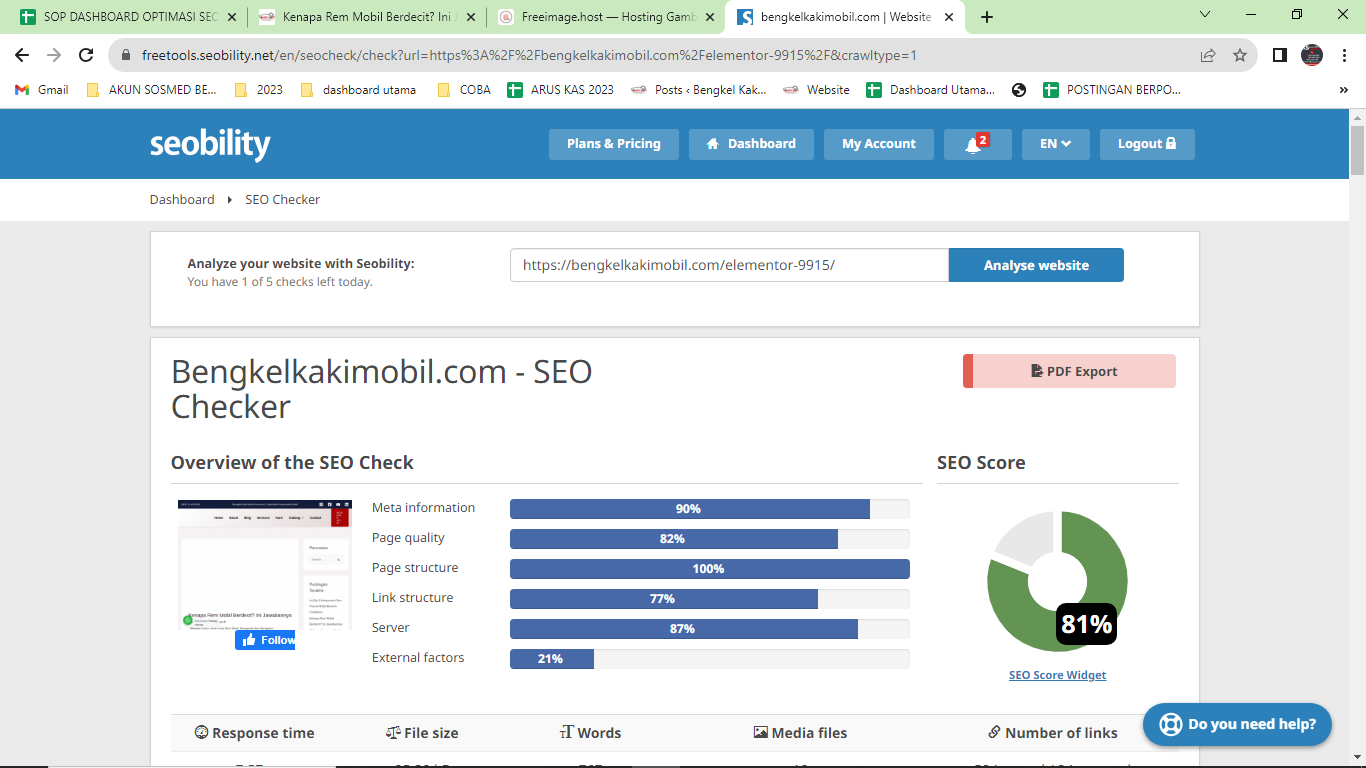Screen dimensions: 1366x768
Task: Select the bengkelkakimobil.com tab
Action: tap(844, 17)
